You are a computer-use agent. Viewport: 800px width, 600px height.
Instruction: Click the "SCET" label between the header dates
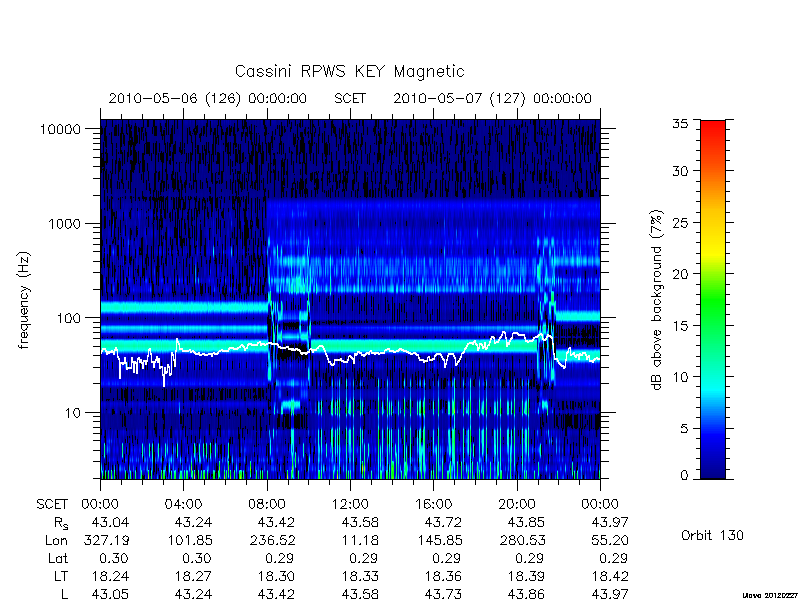[x=350, y=98]
